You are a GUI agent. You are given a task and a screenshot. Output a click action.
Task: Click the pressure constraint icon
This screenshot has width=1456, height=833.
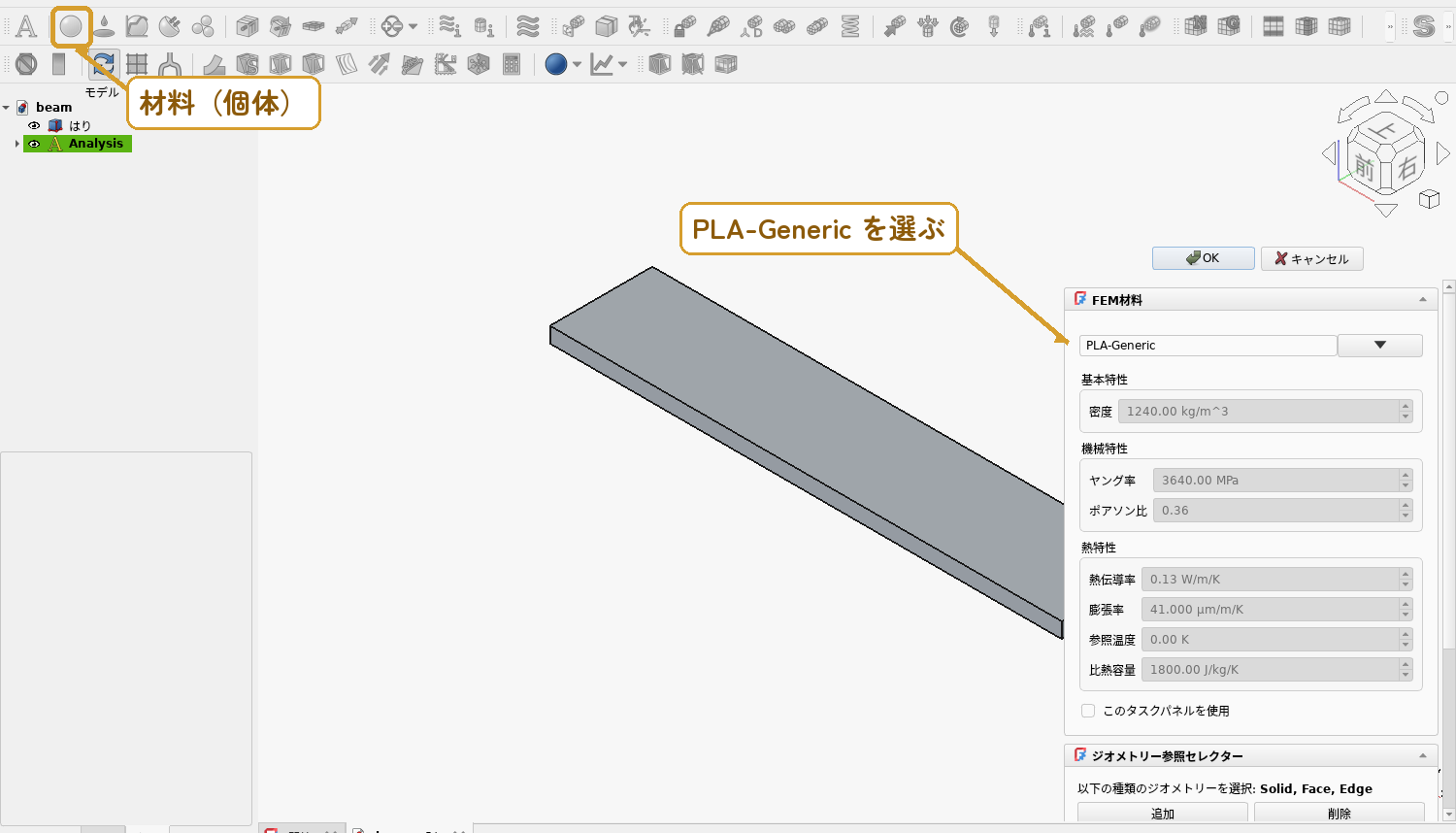927,26
